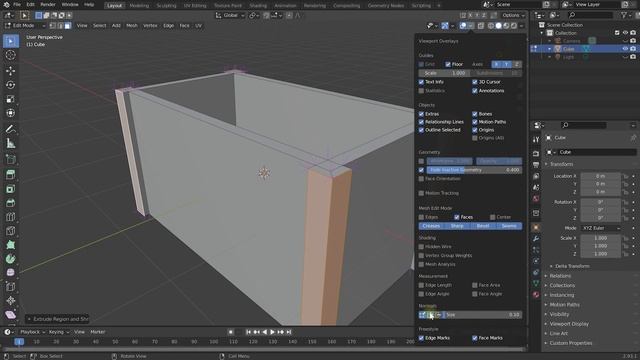Open the File menu
640x360 pixels.
click(x=17, y=4)
